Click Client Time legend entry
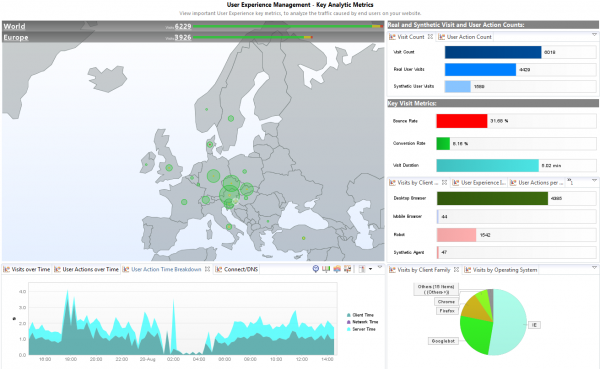 (x=360, y=315)
